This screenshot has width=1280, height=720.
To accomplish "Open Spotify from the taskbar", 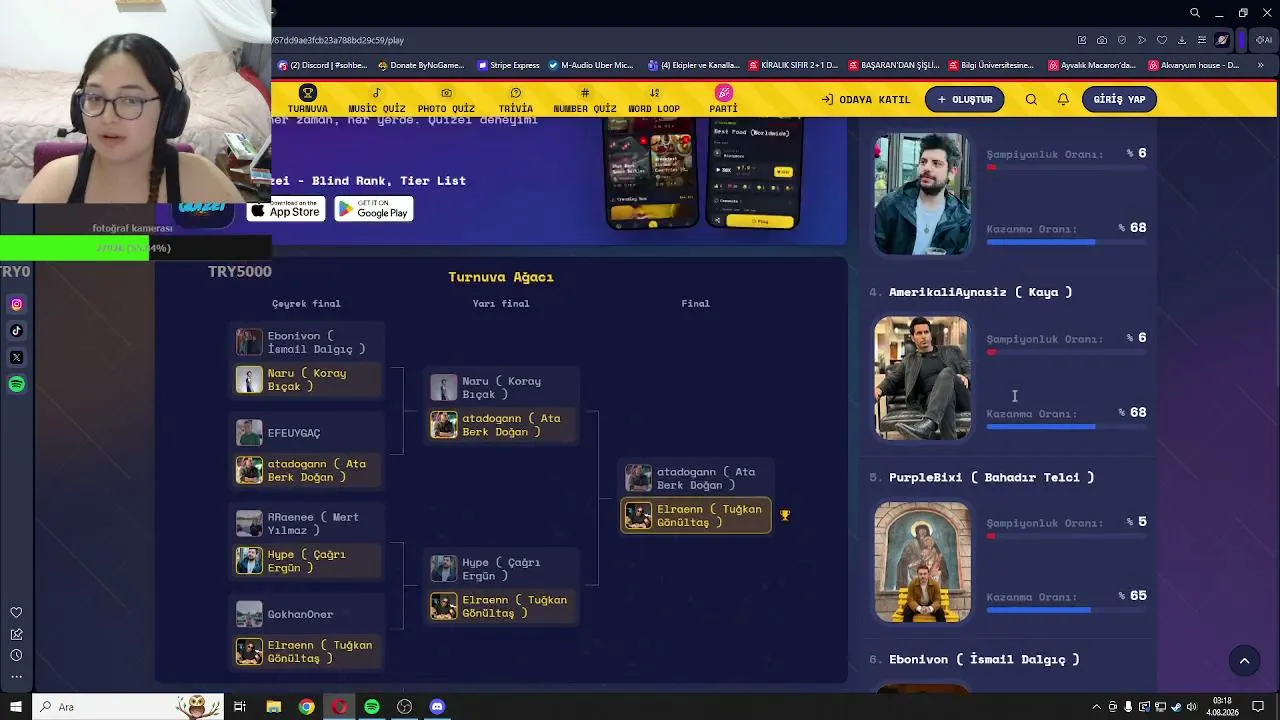I will (x=372, y=707).
